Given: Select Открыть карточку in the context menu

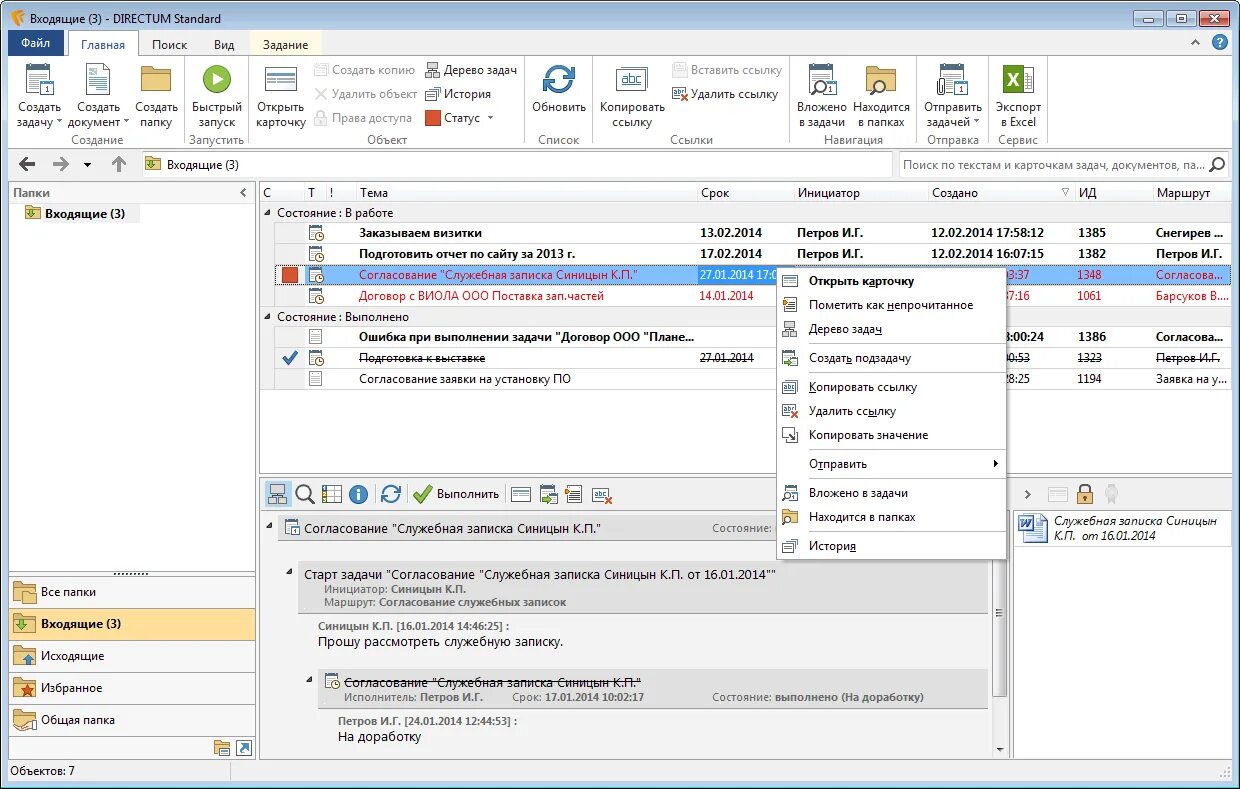Looking at the screenshot, I should (x=891, y=281).
